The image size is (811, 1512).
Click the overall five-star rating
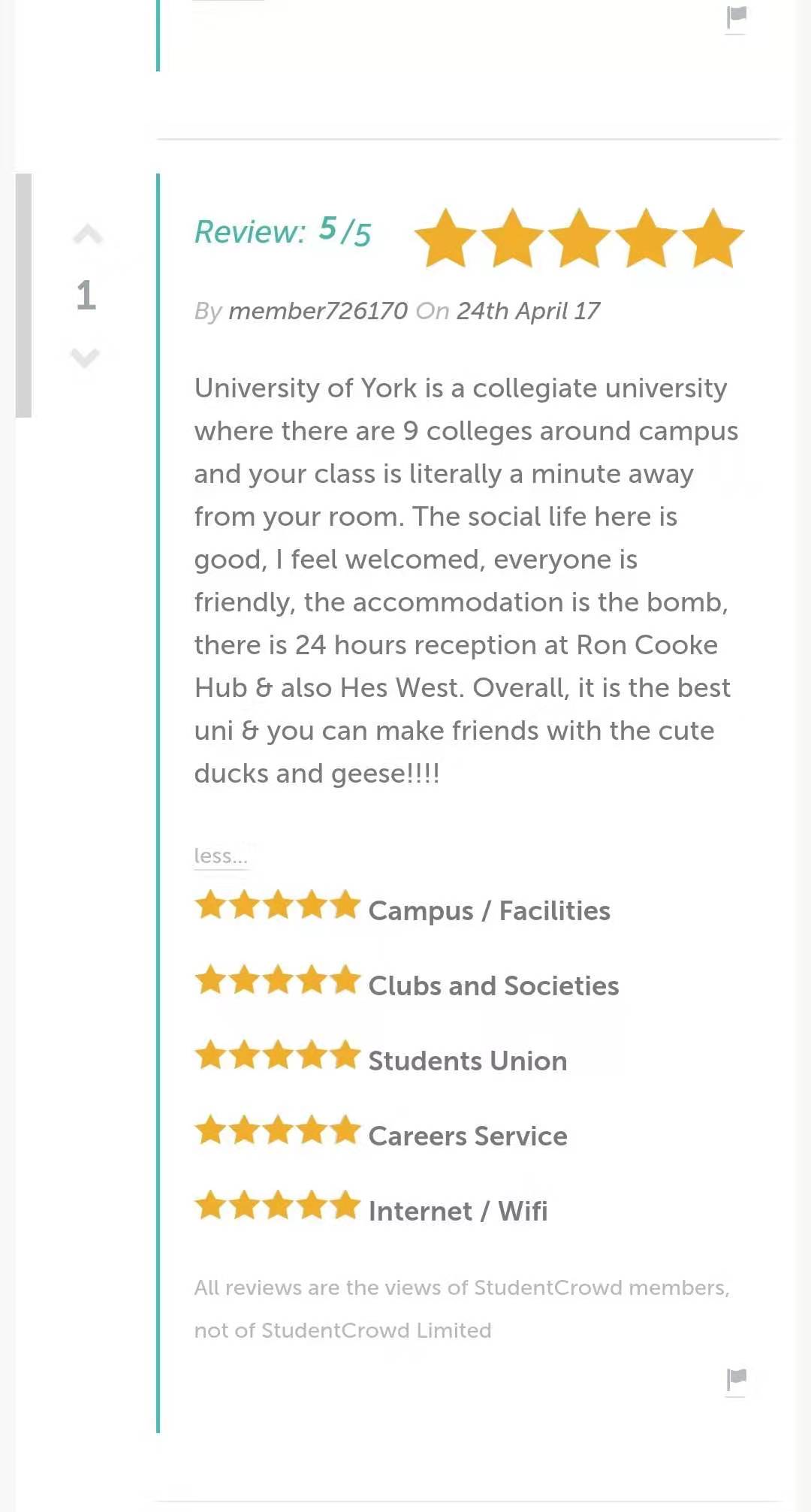[579, 238]
